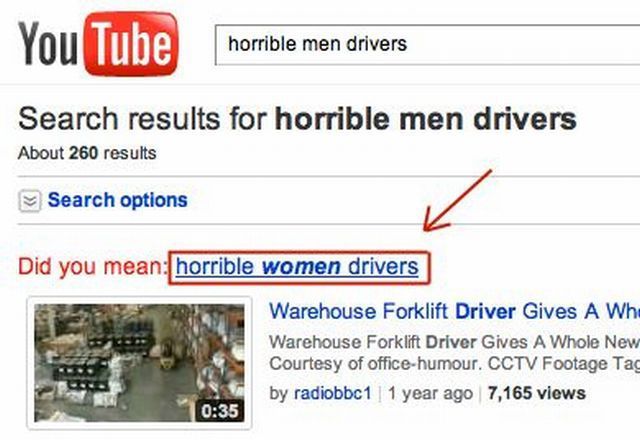Click the YouTube logo
The height and width of the screenshot is (440, 640).
(x=98, y=44)
